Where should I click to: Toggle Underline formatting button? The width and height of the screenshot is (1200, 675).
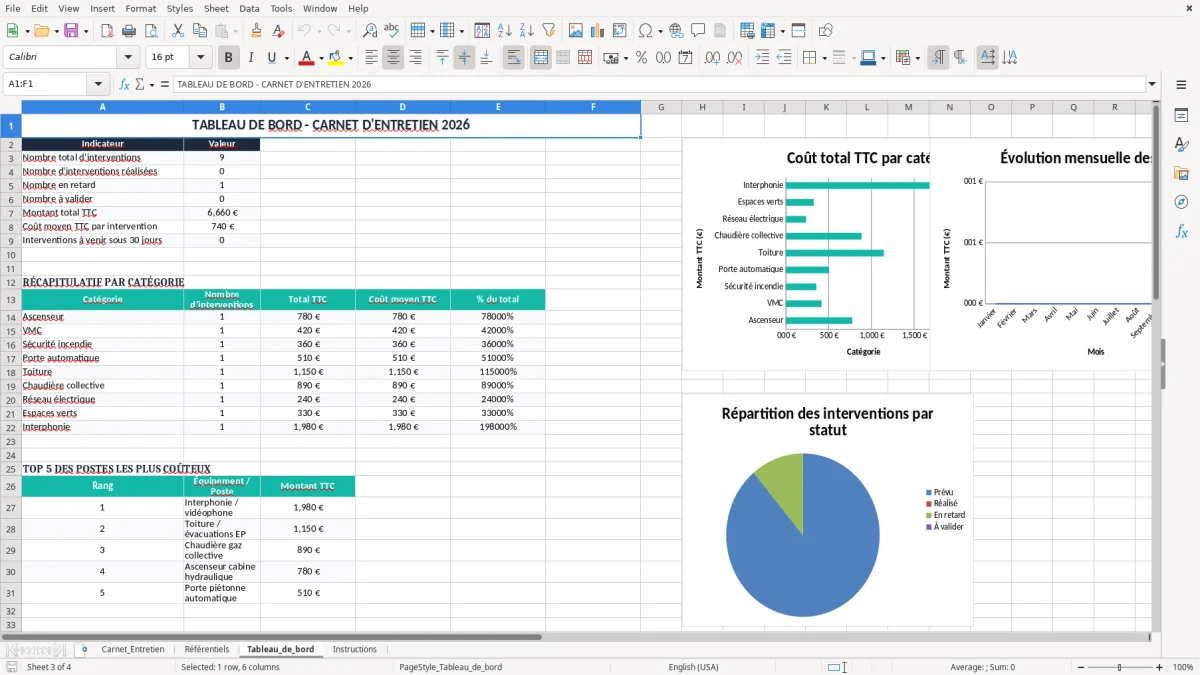272,58
